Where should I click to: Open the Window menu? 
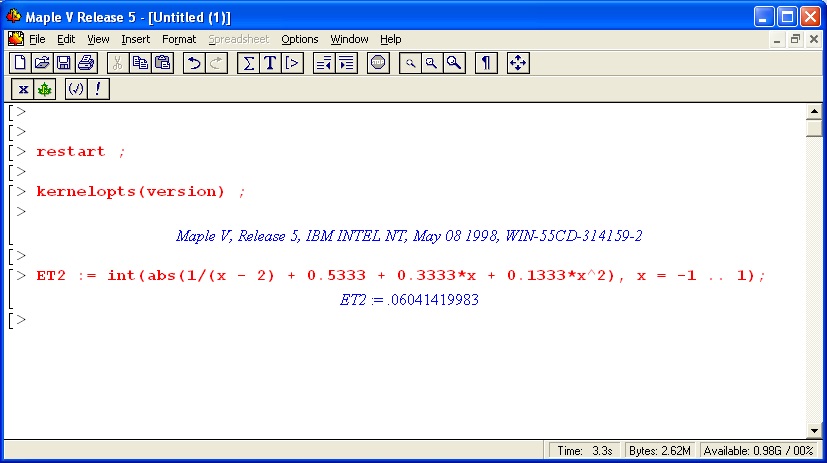349,39
